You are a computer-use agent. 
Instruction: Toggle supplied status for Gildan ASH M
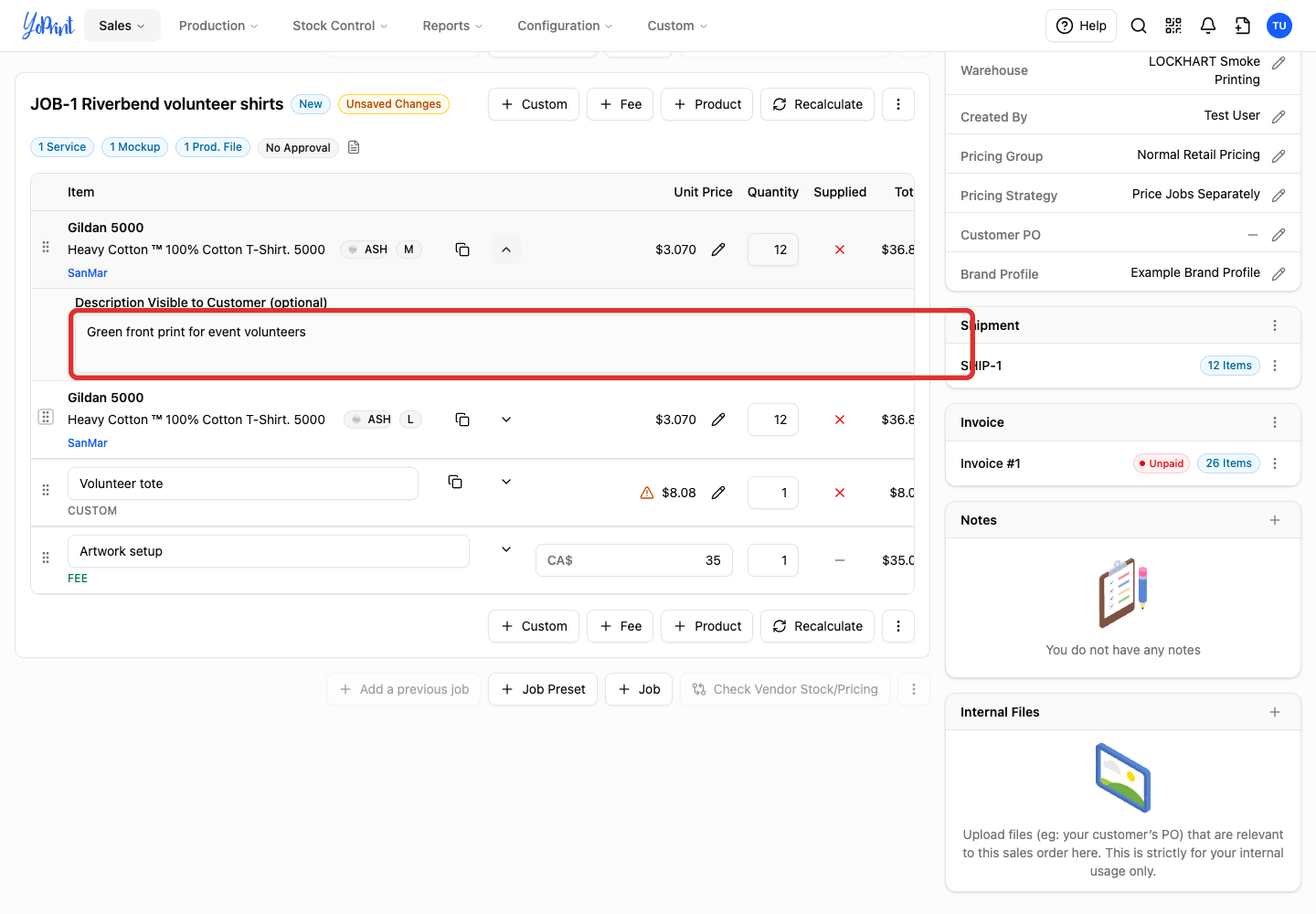click(840, 250)
